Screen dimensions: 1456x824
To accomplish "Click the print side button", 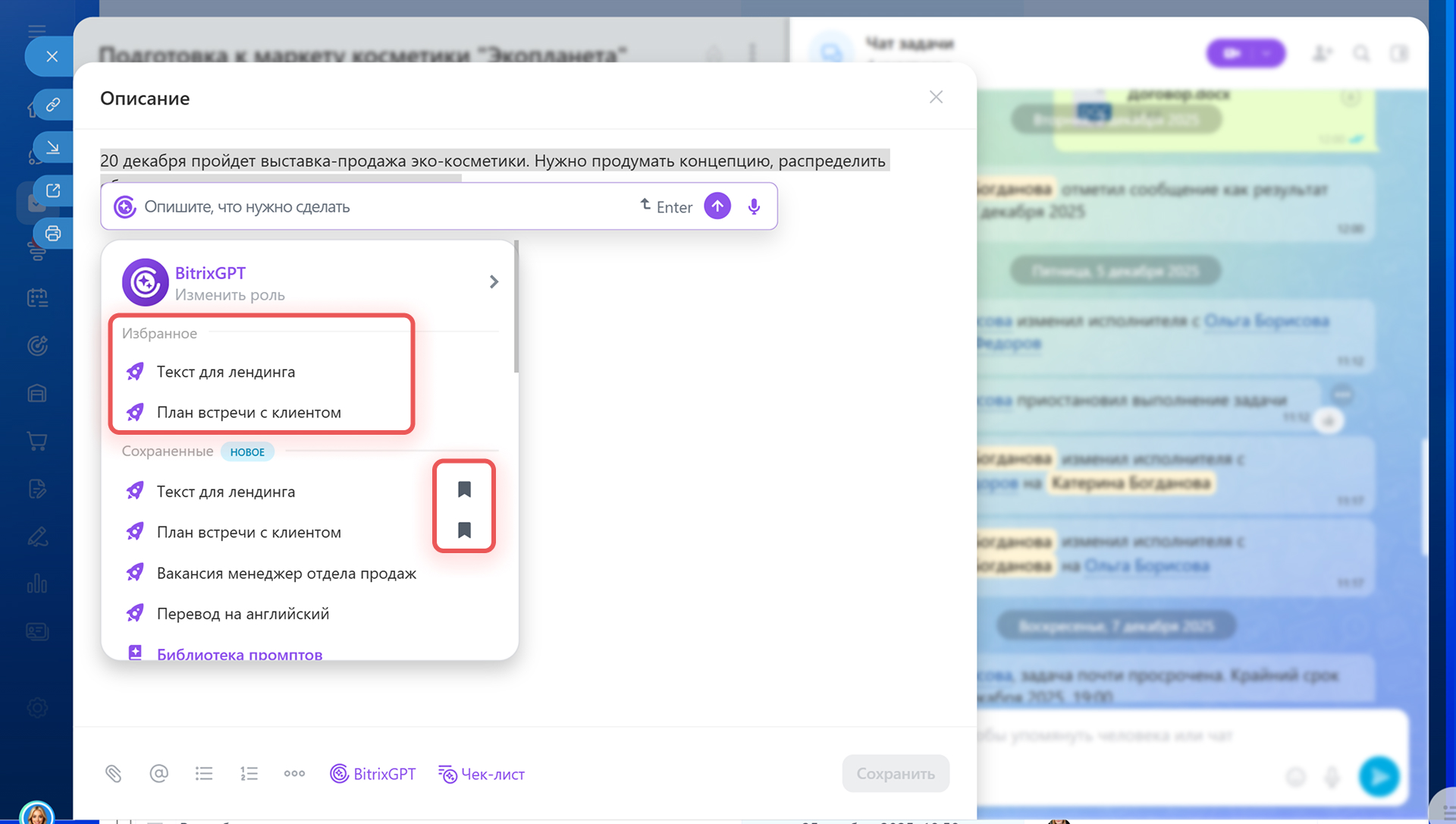I will pyautogui.click(x=52, y=233).
